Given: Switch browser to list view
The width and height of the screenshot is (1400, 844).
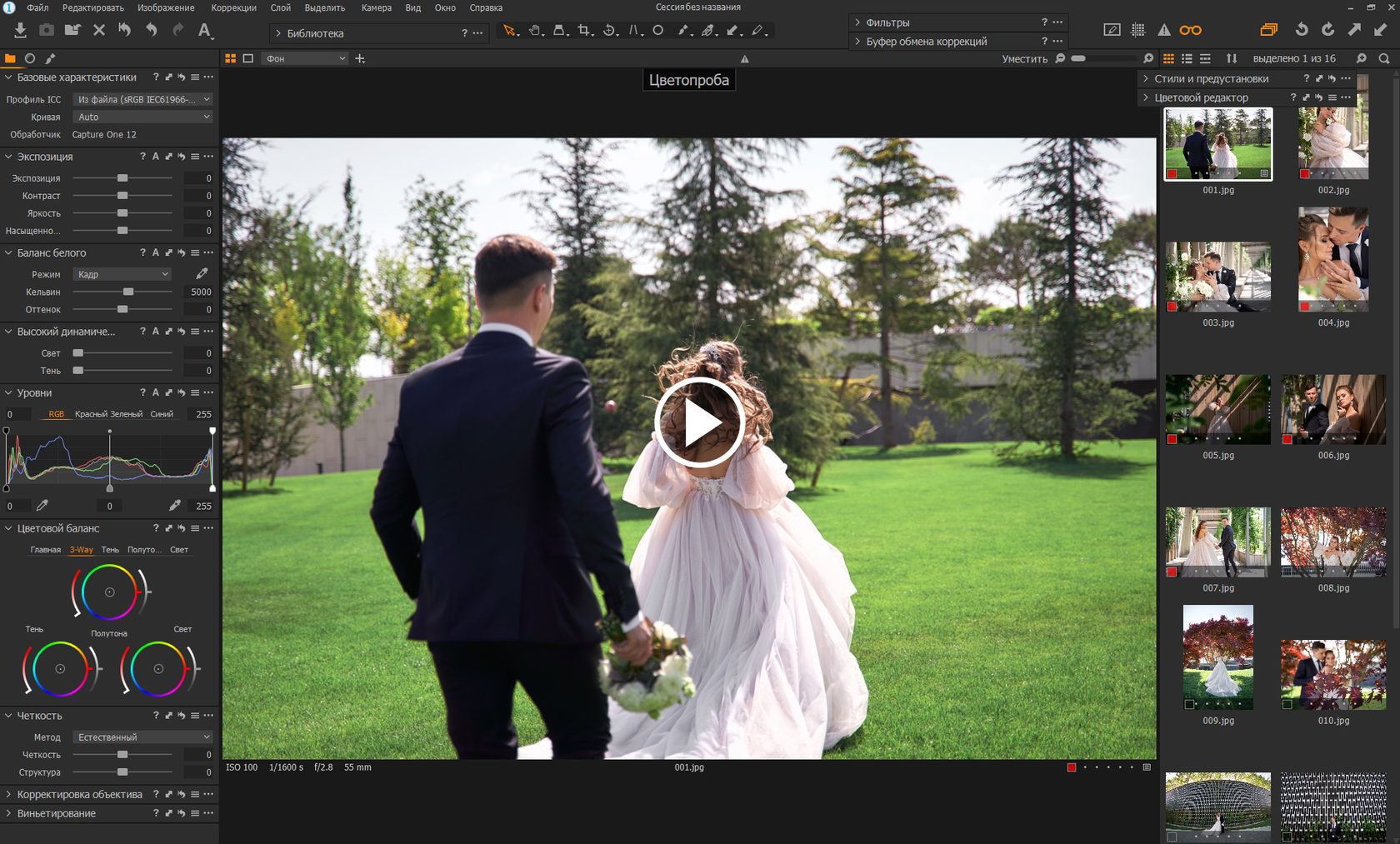Looking at the screenshot, I should tap(1187, 58).
